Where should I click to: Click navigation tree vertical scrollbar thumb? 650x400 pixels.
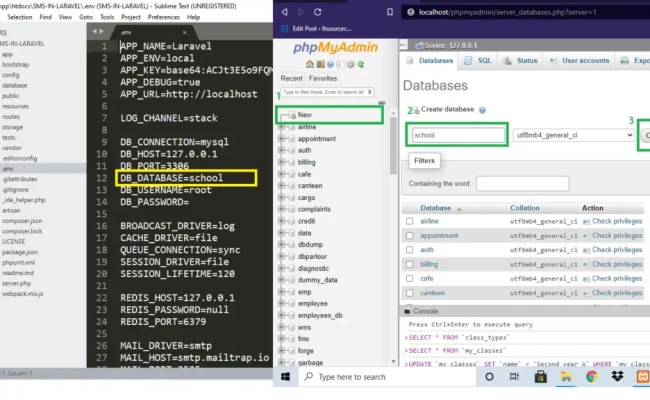[393, 145]
